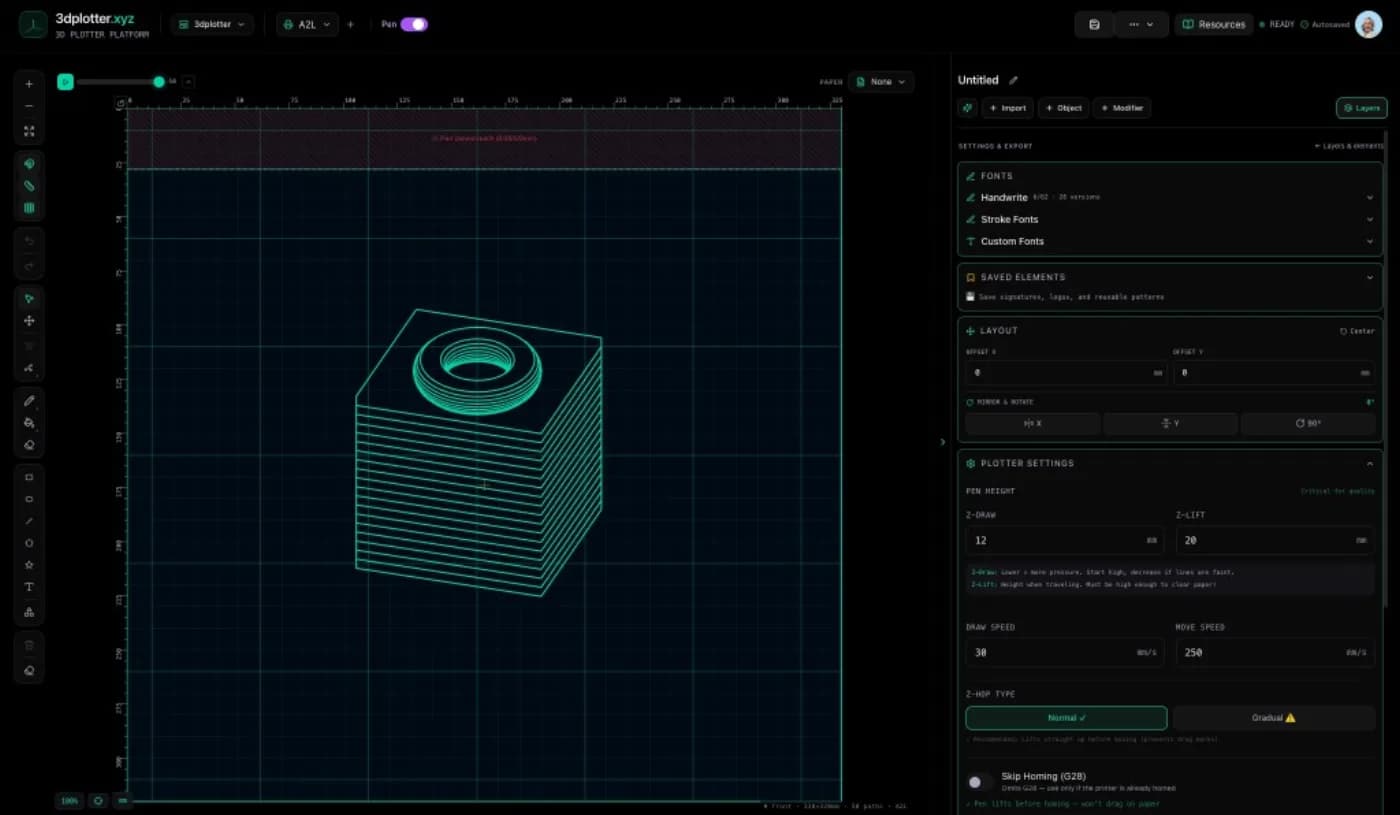Select the arrow pointer tool
The width and height of the screenshot is (1400, 815).
tap(29, 299)
